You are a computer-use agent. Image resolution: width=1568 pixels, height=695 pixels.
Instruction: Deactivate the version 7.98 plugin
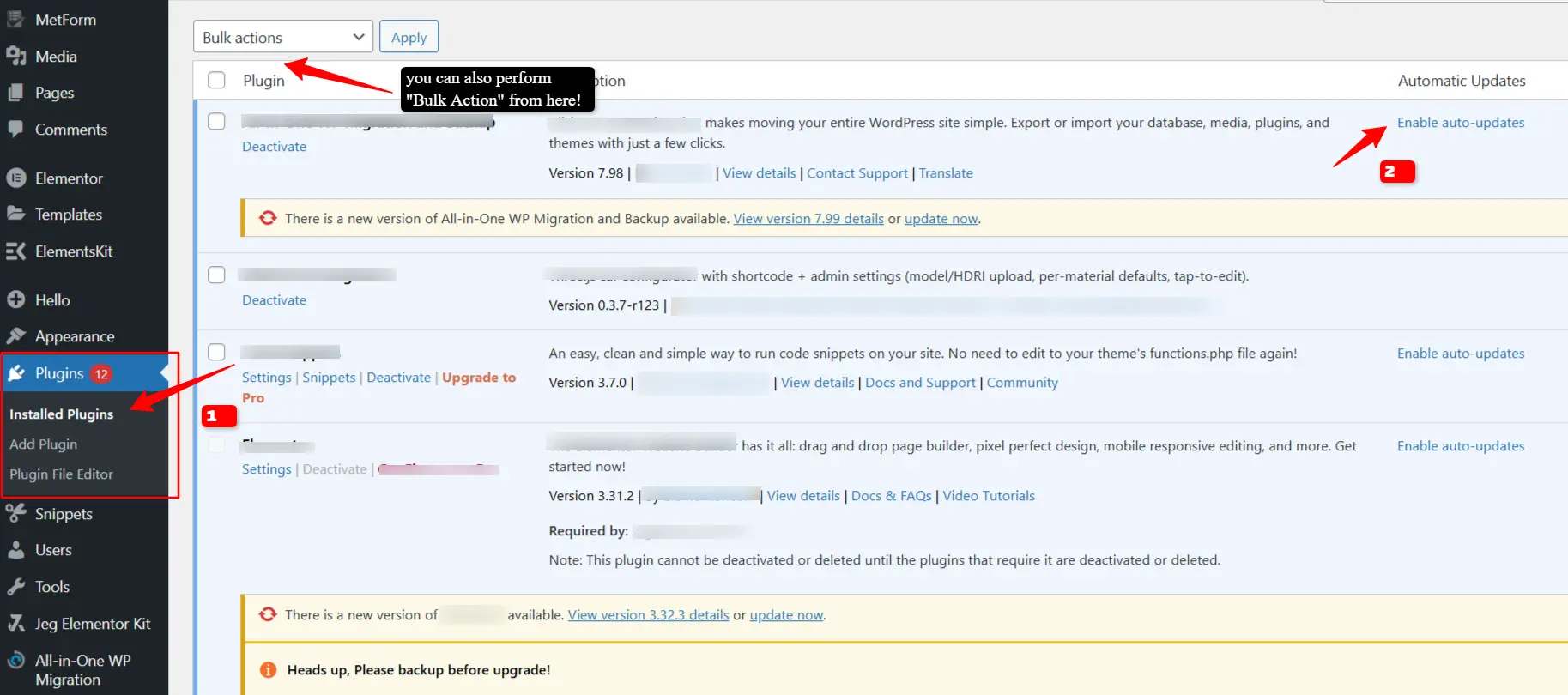274,147
